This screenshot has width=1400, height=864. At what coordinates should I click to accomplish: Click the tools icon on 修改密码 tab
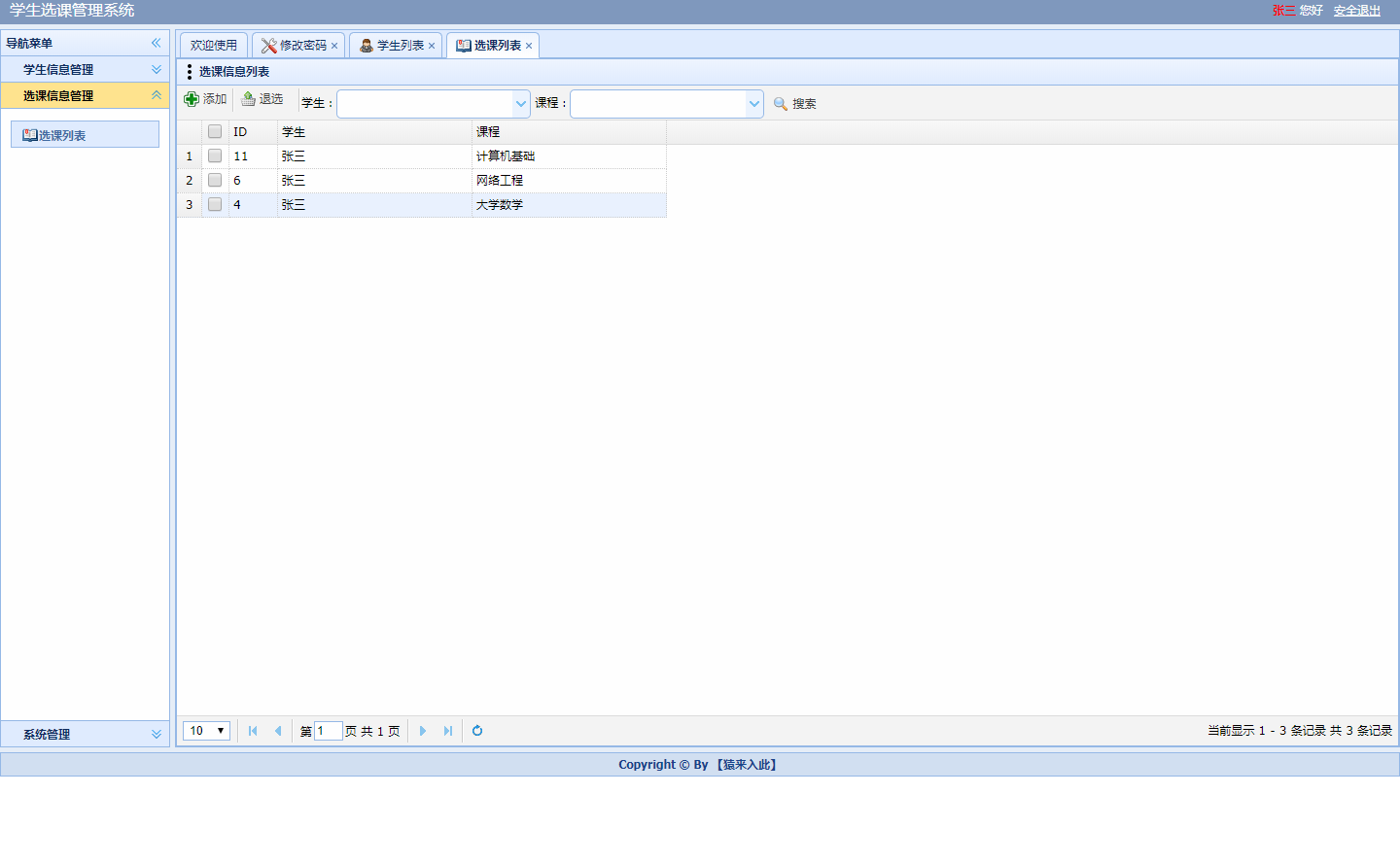(x=269, y=46)
